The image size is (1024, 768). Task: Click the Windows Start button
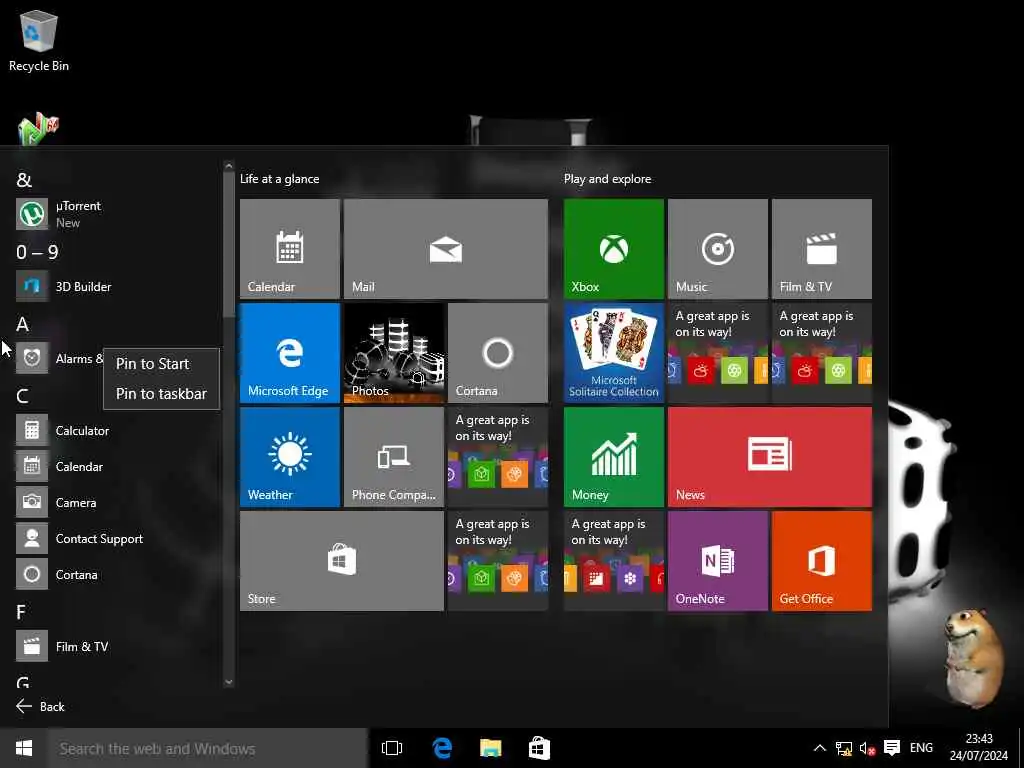[24, 748]
